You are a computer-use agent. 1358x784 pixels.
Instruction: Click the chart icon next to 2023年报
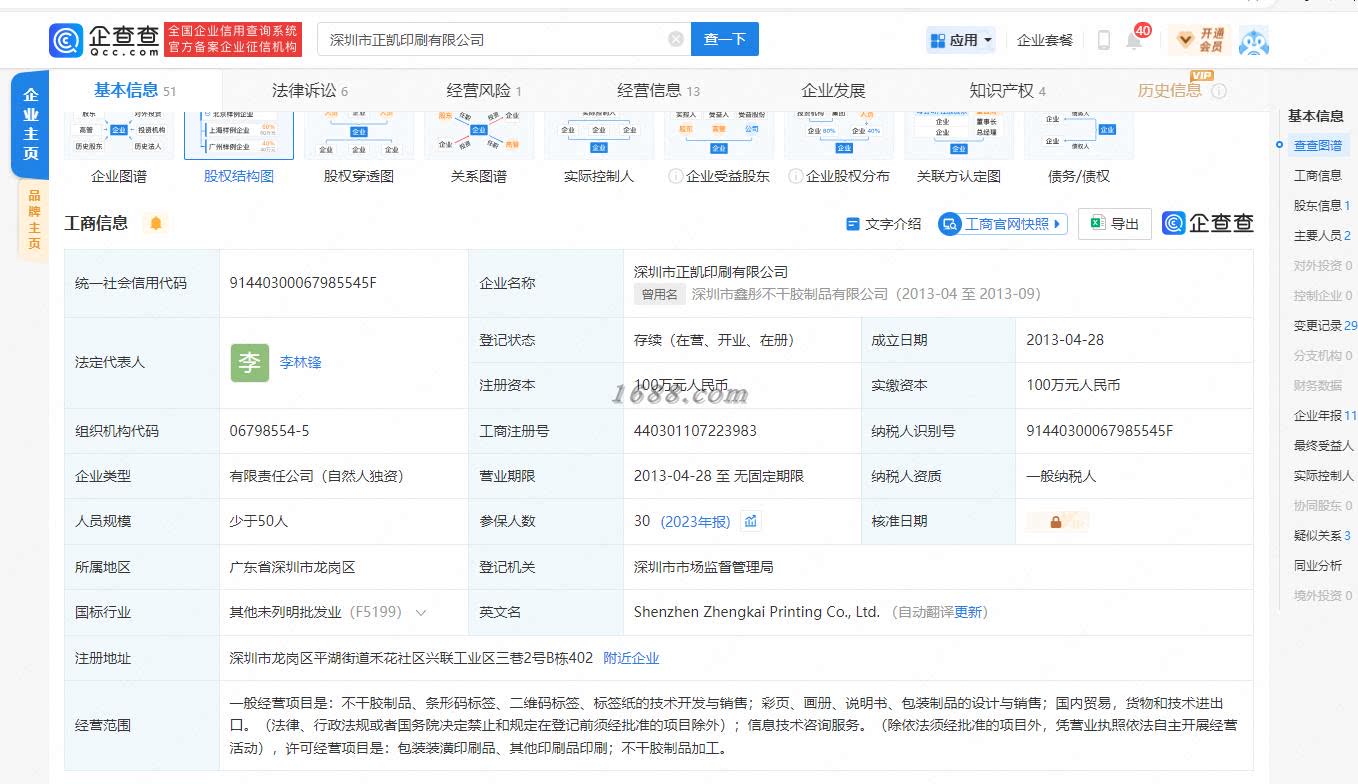click(x=751, y=521)
